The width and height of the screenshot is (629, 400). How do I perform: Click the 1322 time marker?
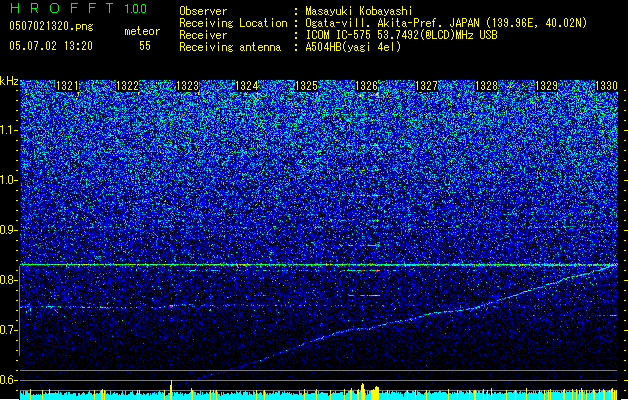pos(127,86)
